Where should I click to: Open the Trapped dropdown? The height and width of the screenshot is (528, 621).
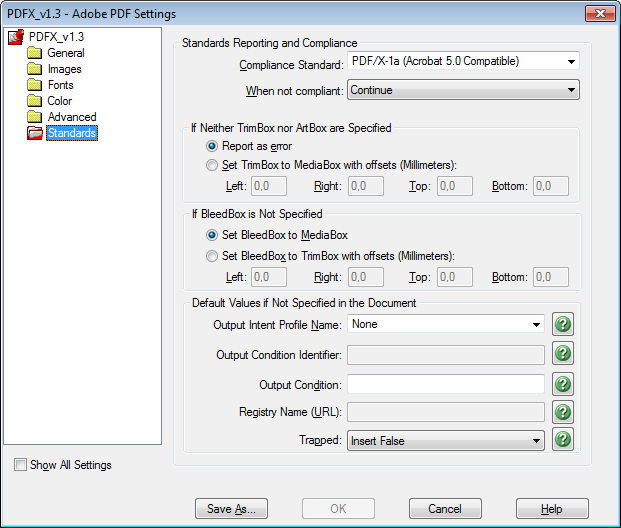tap(446, 440)
